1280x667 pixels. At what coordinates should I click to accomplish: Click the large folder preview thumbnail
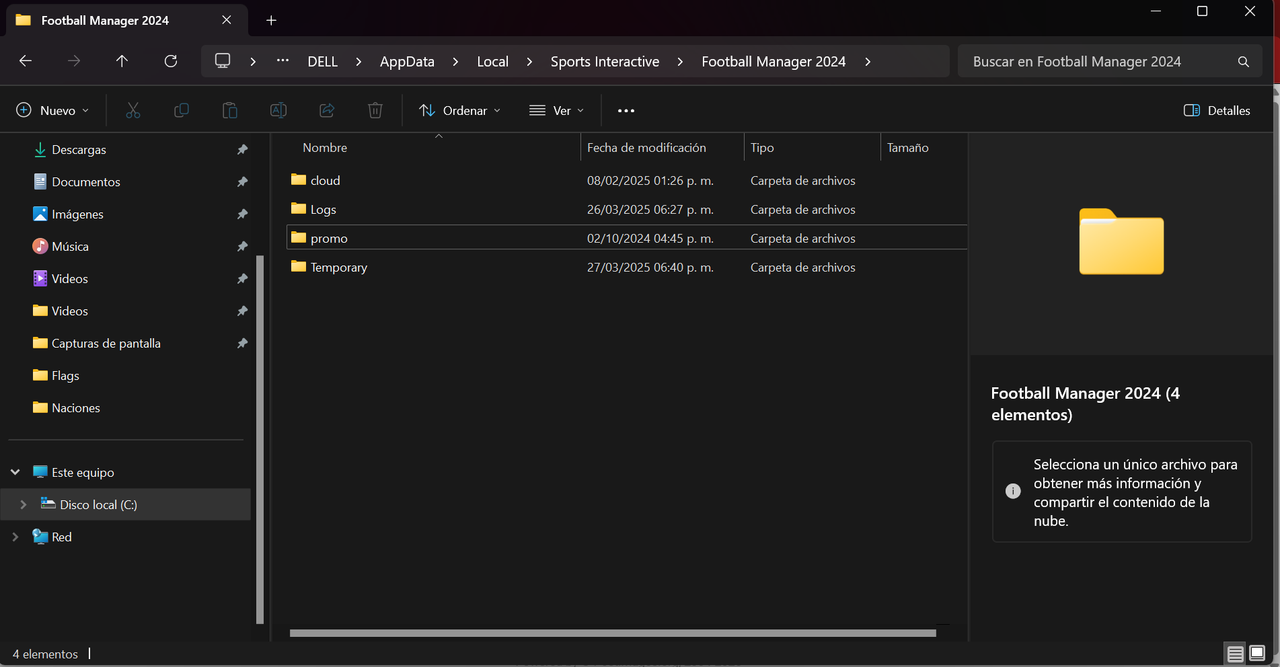click(1121, 241)
